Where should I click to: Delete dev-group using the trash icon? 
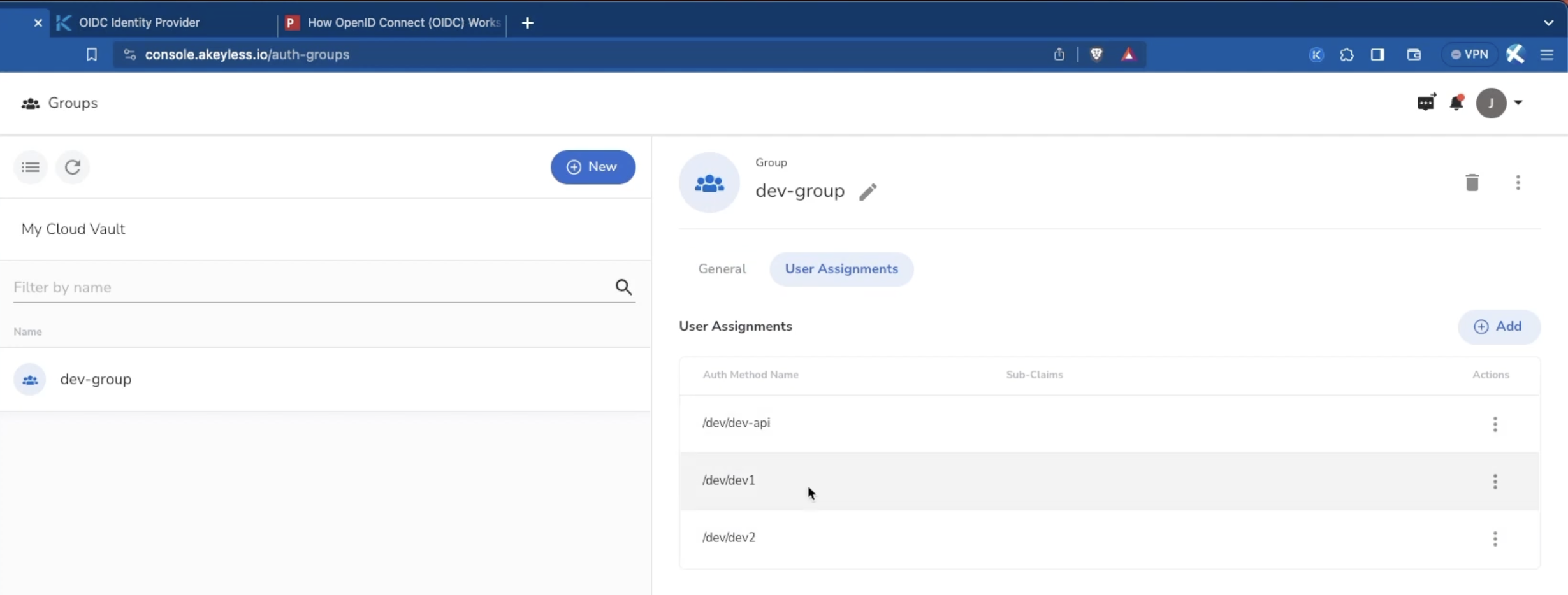(x=1472, y=183)
